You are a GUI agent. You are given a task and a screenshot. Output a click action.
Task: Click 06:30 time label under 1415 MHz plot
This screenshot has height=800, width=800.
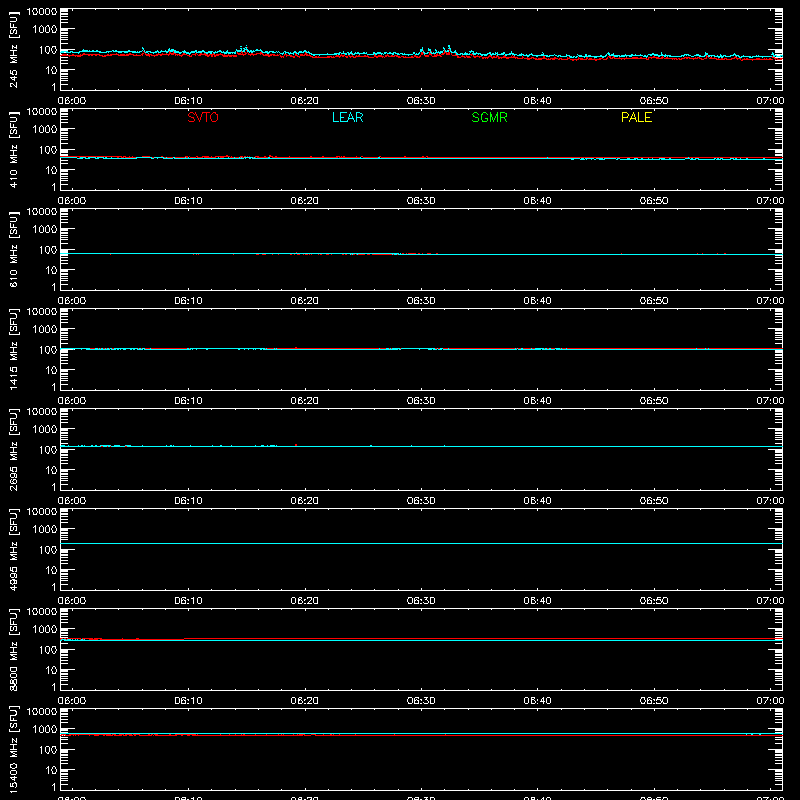pyautogui.click(x=421, y=401)
